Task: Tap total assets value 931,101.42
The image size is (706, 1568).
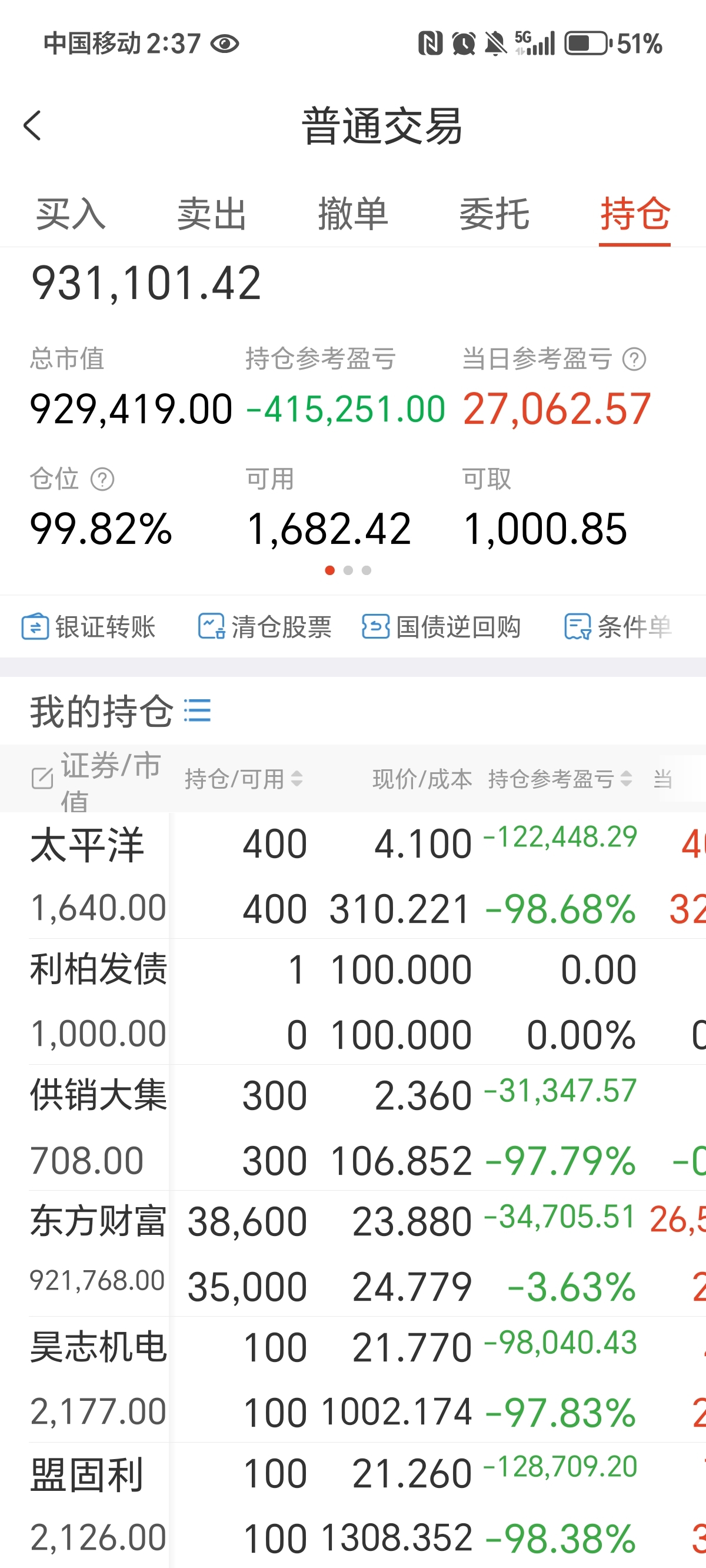Action: pos(146,283)
